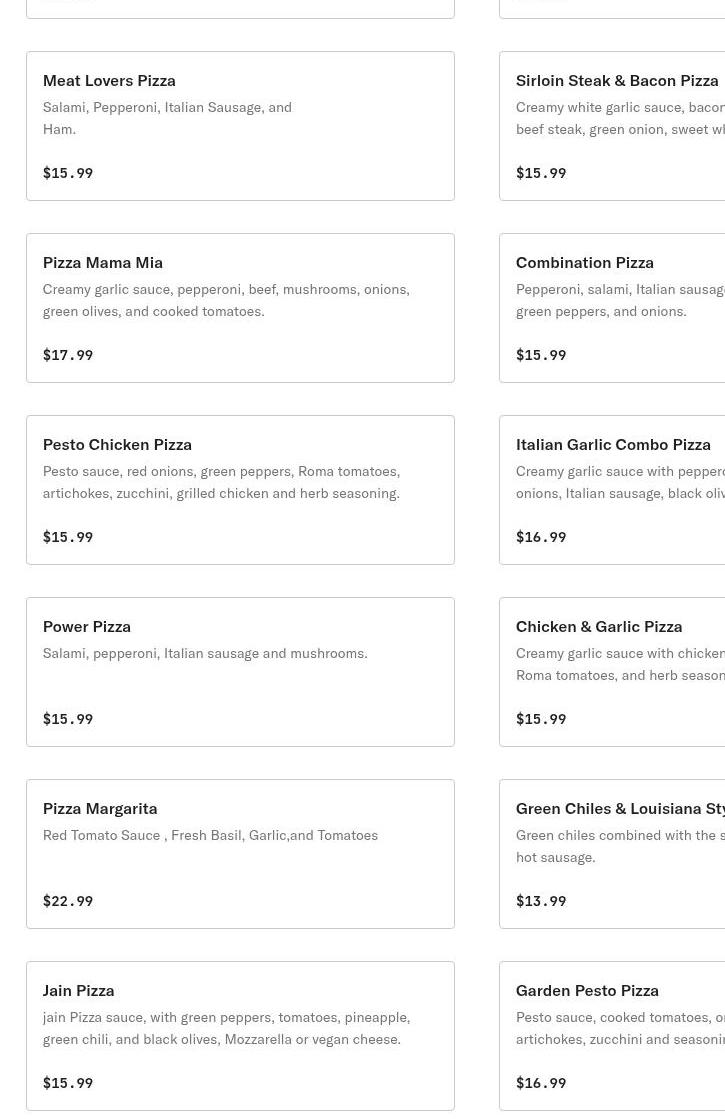Click the Meat Lovers Pizza title

tap(109, 80)
